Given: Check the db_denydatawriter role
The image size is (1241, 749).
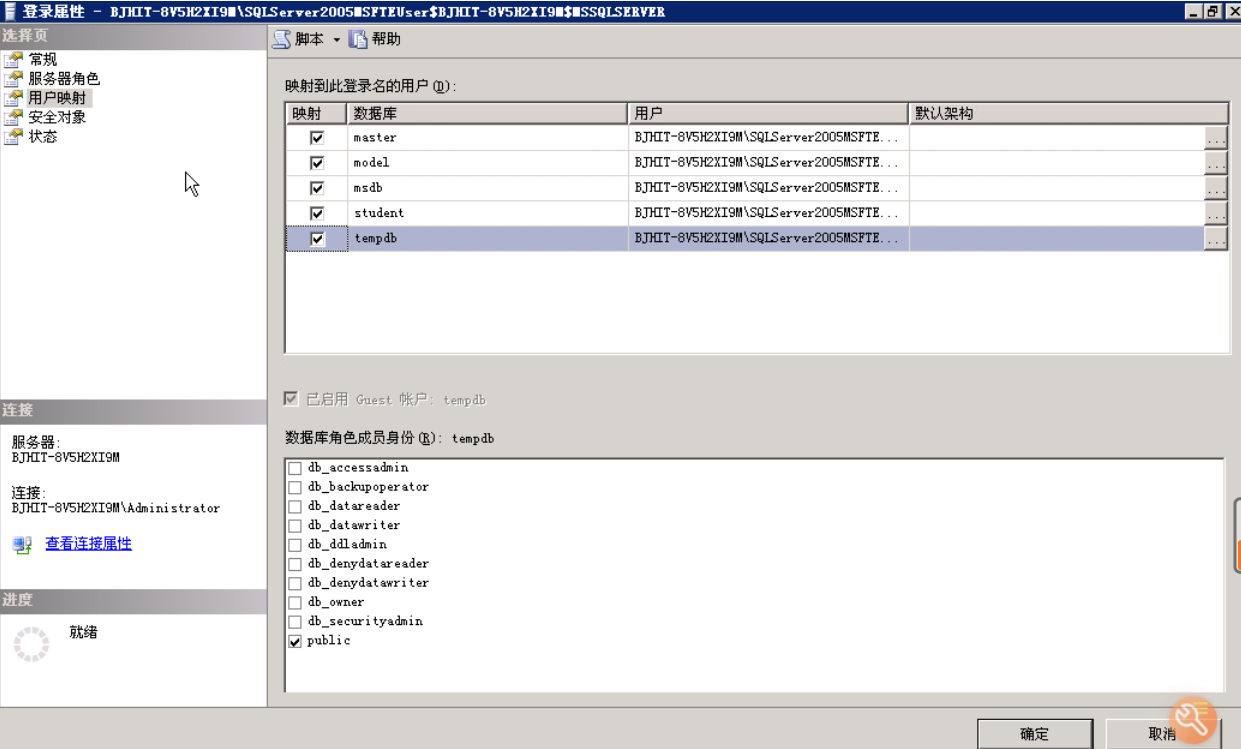Looking at the screenshot, I should coord(295,583).
